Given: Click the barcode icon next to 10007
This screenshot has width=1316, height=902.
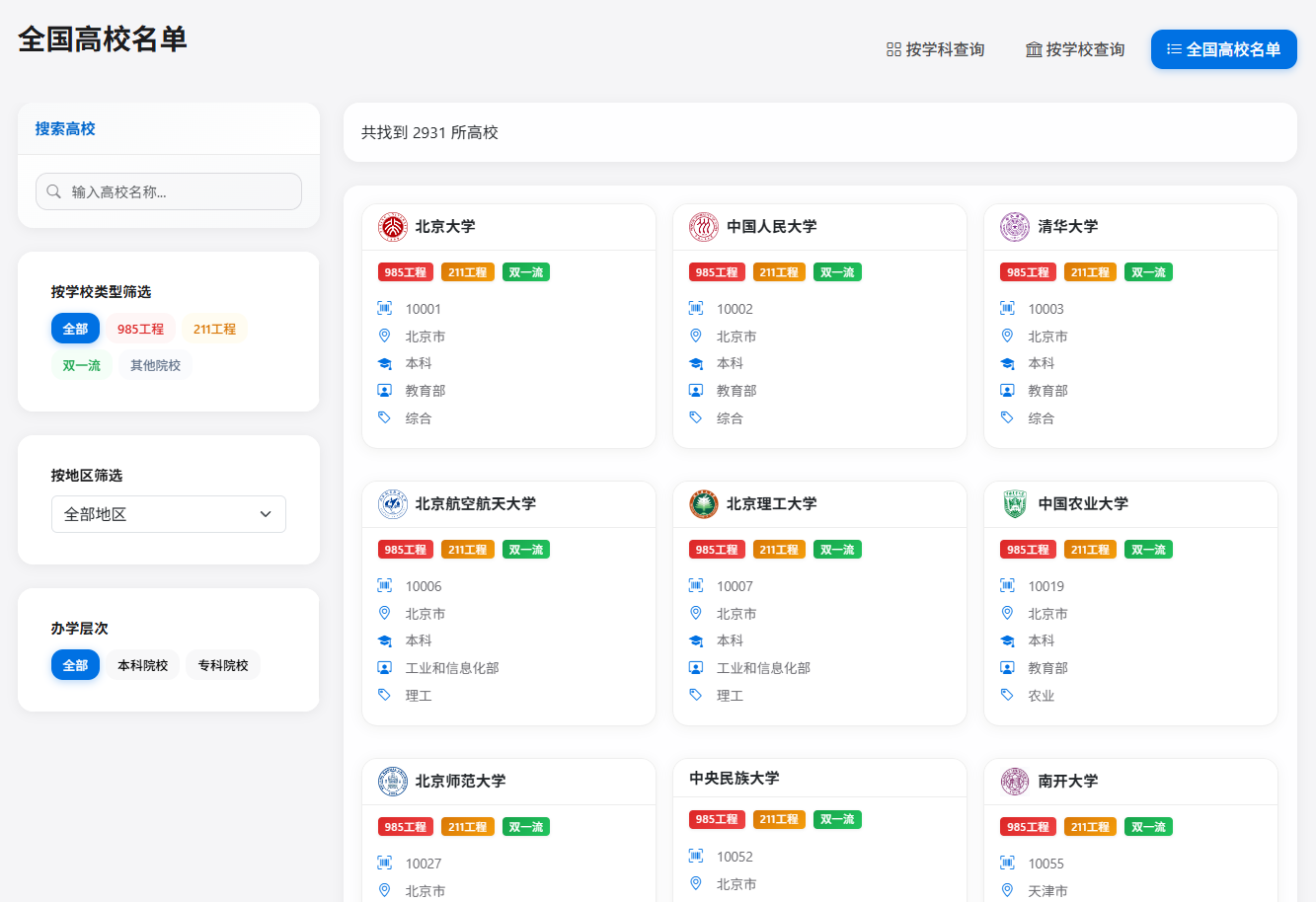Looking at the screenshot, I should 696,585.
